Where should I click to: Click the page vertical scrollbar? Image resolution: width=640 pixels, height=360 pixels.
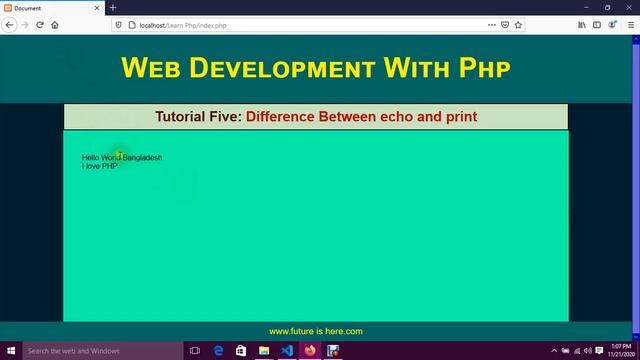point(636,188)
